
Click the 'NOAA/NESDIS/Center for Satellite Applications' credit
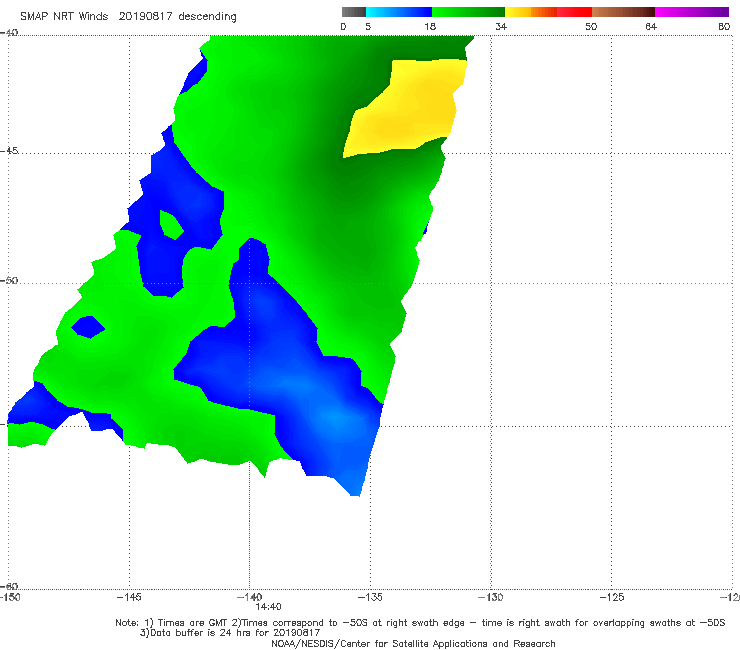point(413,643)
